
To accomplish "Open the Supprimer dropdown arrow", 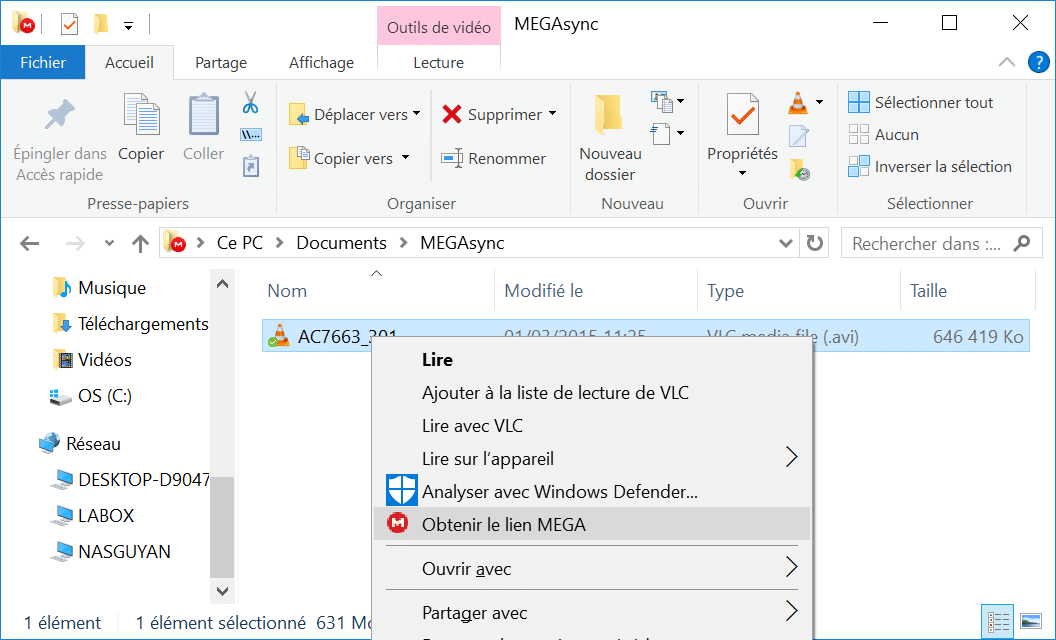I will tap(553, 113).
